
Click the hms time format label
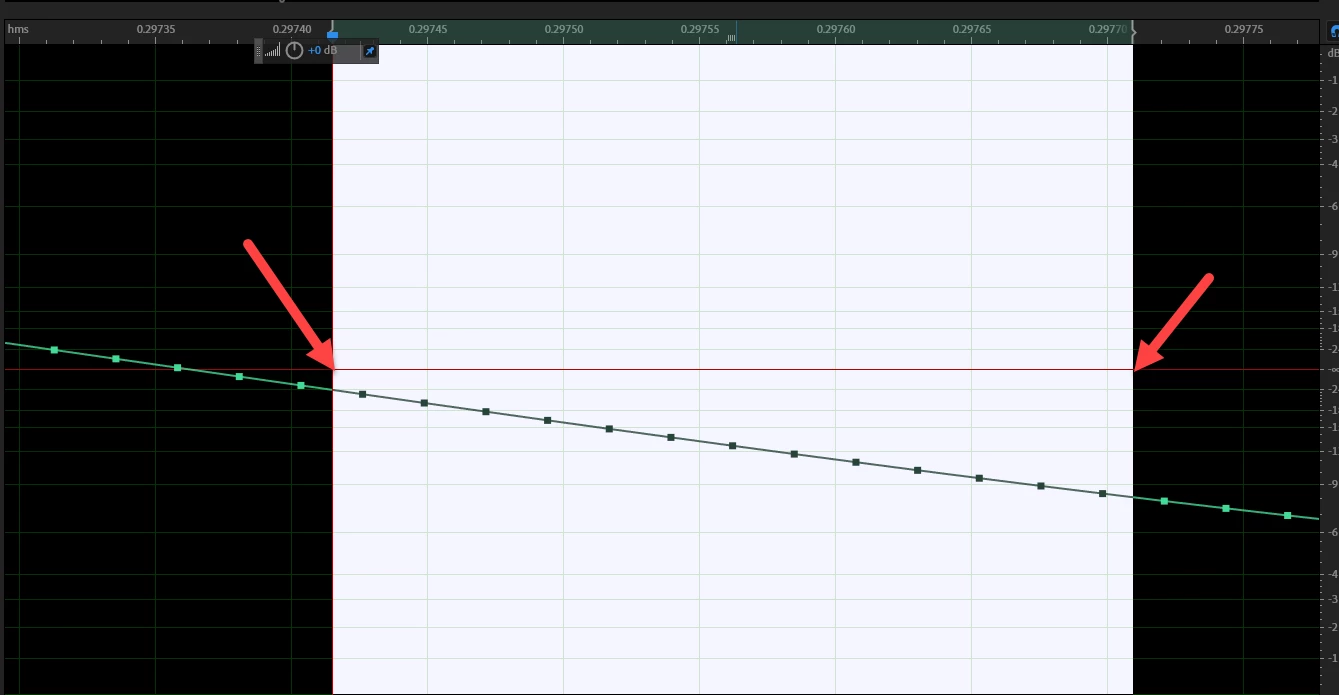click(18, 30)
